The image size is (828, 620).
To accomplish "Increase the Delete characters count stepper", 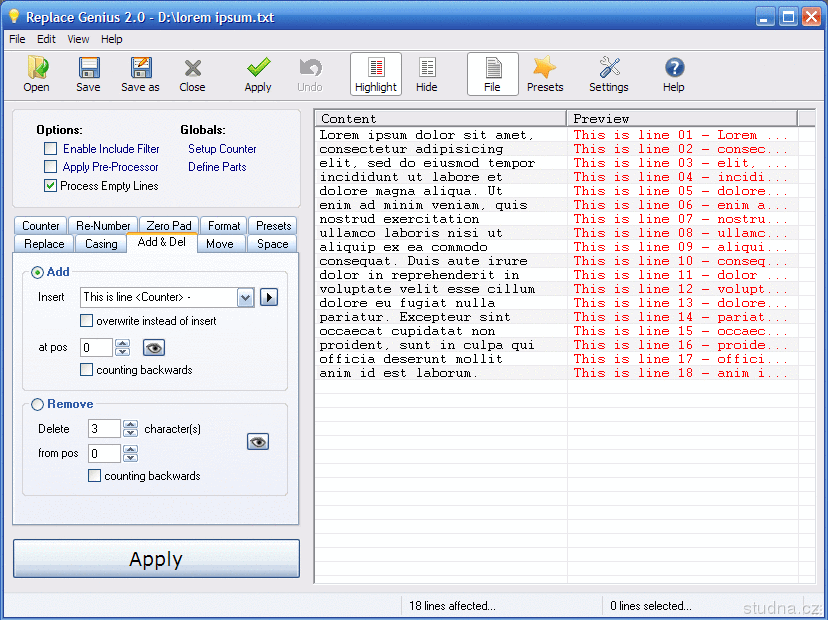I will coord(130,424).
